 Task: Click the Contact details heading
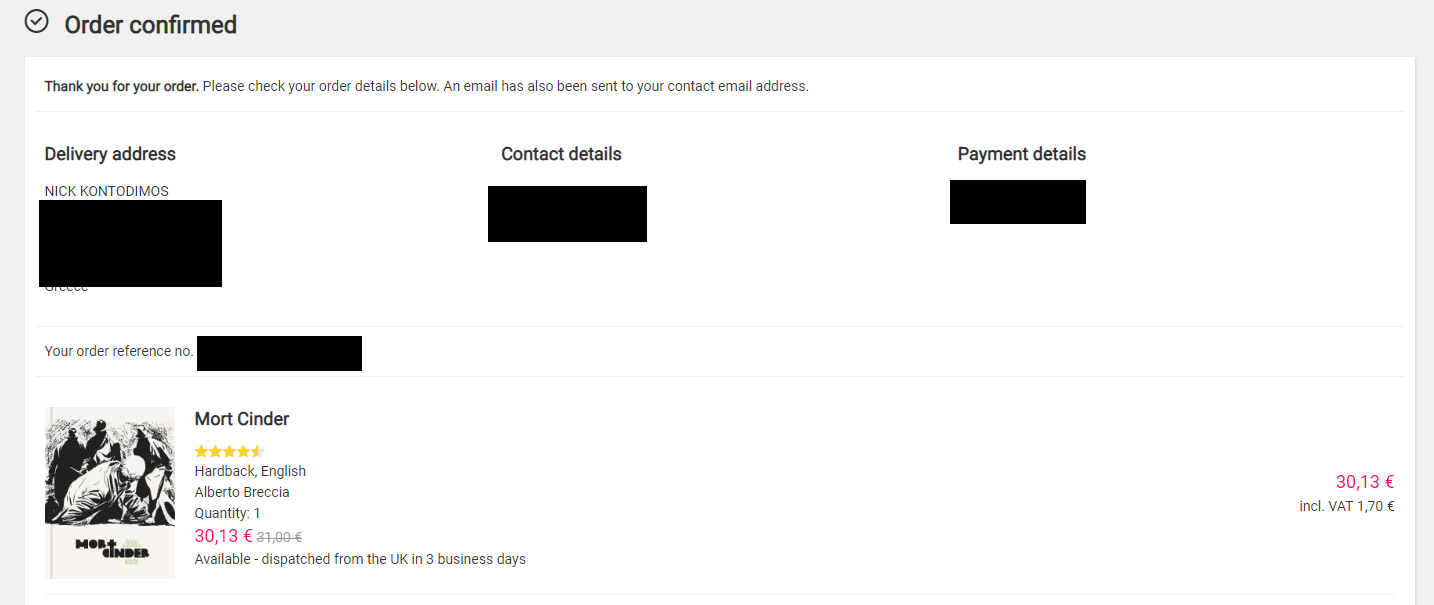pyautogui.click(x=561, y=154)
